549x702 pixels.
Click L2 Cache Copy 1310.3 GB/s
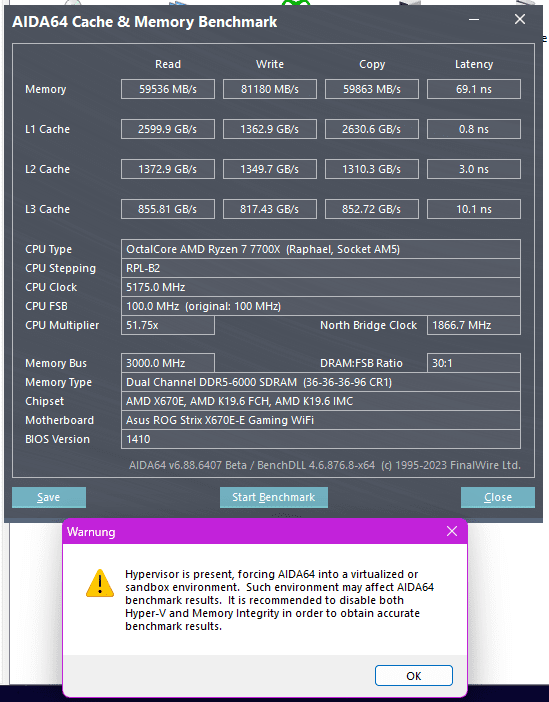(372, 169)
